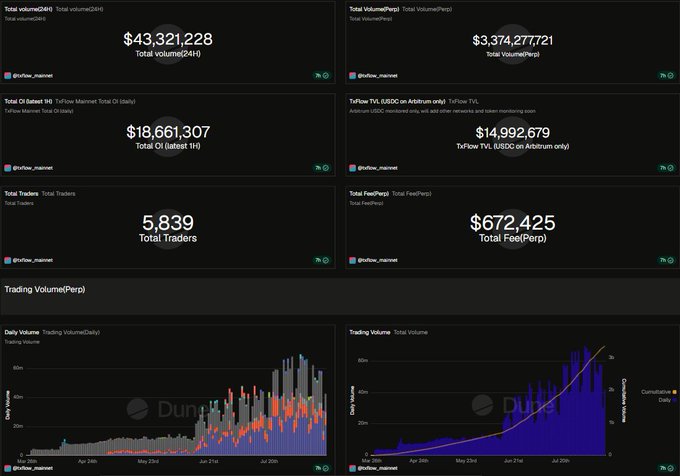Click 7h refresh status badge in Total Fee(Perp) card
Image resolution: width=680 pixels, height=476 pixels.
tap(667, 260)
